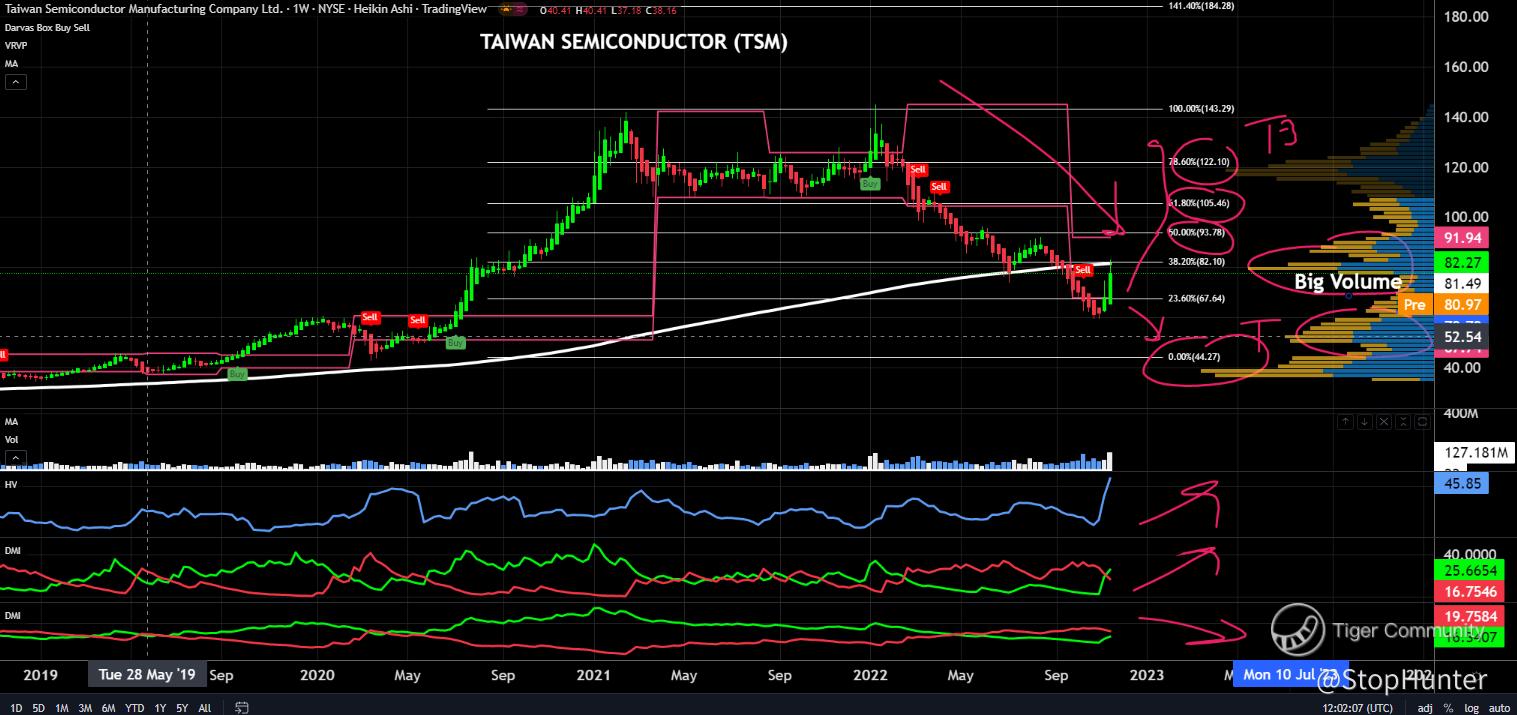Select the 1M time range
Image resolution: width=1517 pixels, height=715 pixels.
coord(61,707)
